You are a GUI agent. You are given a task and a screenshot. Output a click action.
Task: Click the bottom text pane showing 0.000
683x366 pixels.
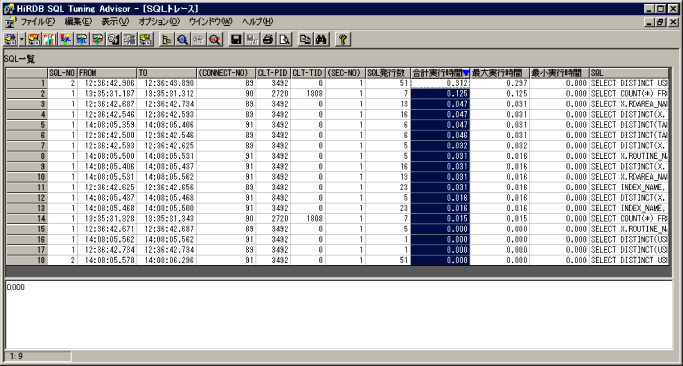[338, 314]
